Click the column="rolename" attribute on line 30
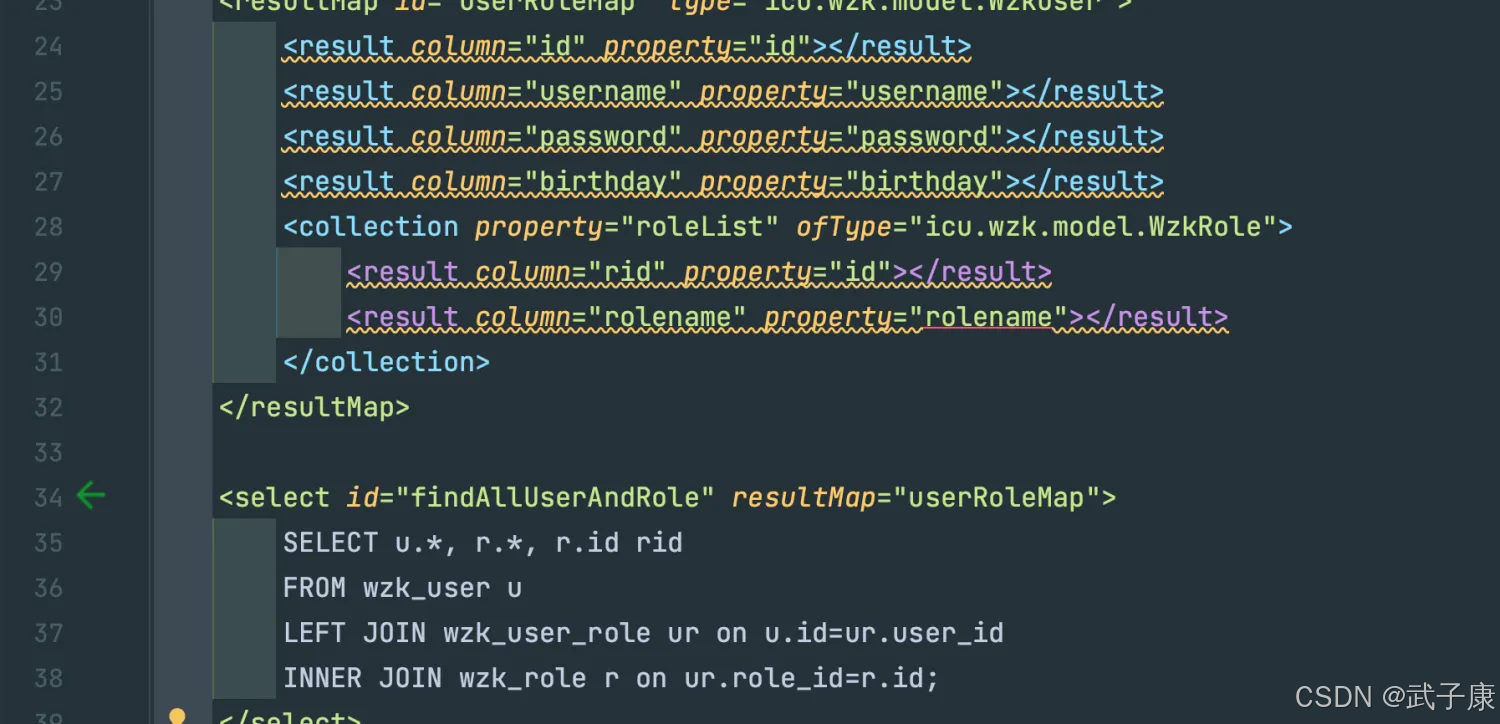Image resolution: width=1500 pixels, height=724 pixels. [x=611, y=317]
